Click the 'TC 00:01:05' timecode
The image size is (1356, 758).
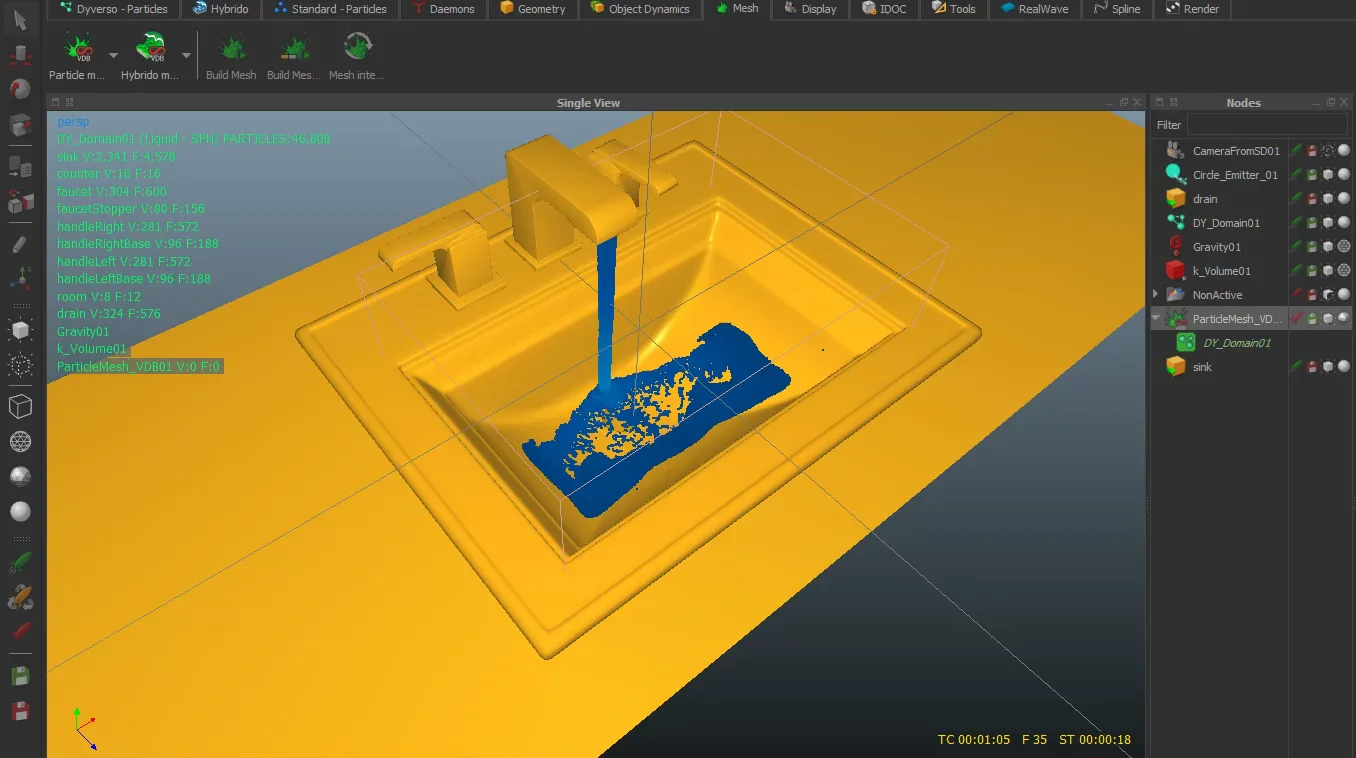click(x=974, y=740)
